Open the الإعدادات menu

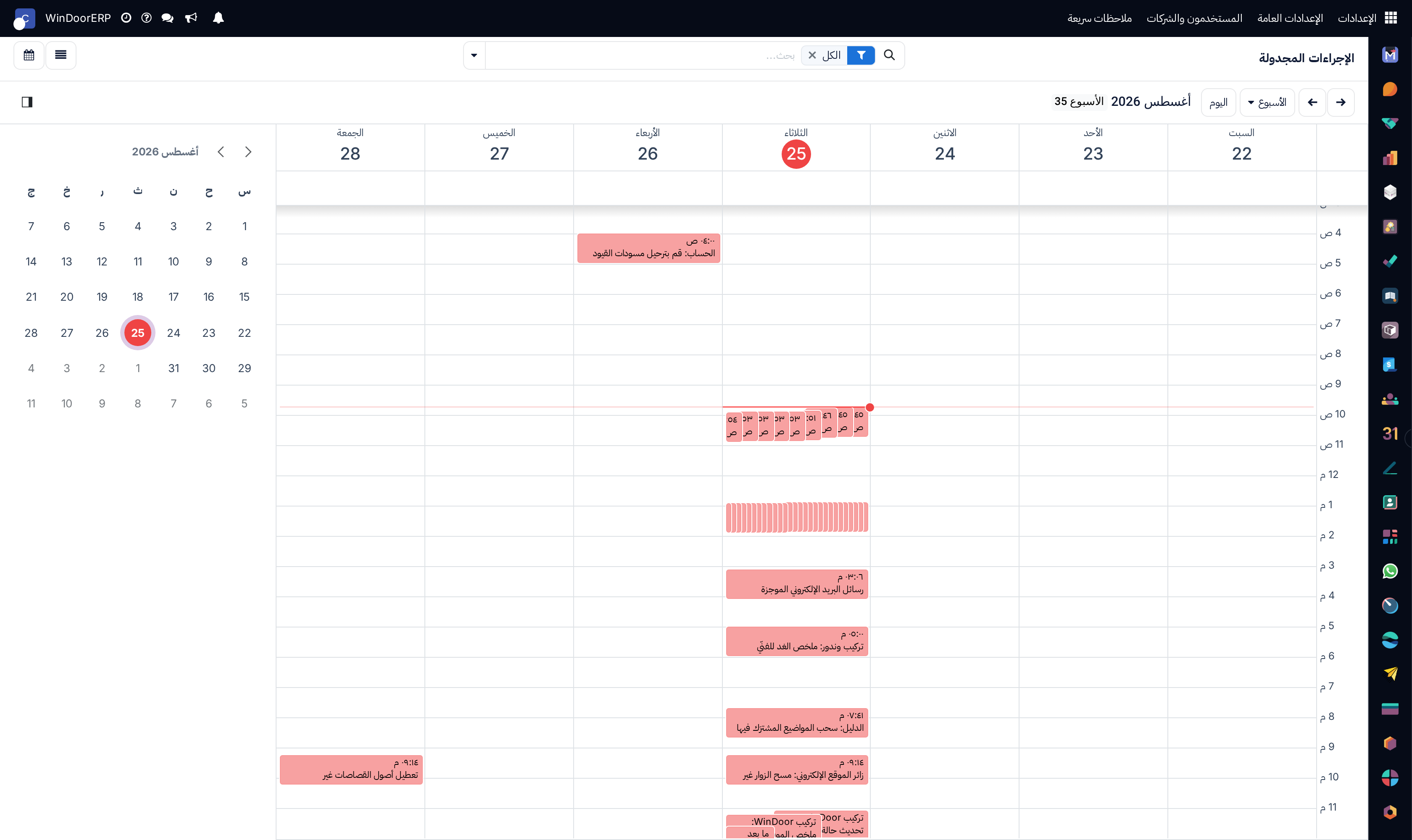tap(1357, 18)
